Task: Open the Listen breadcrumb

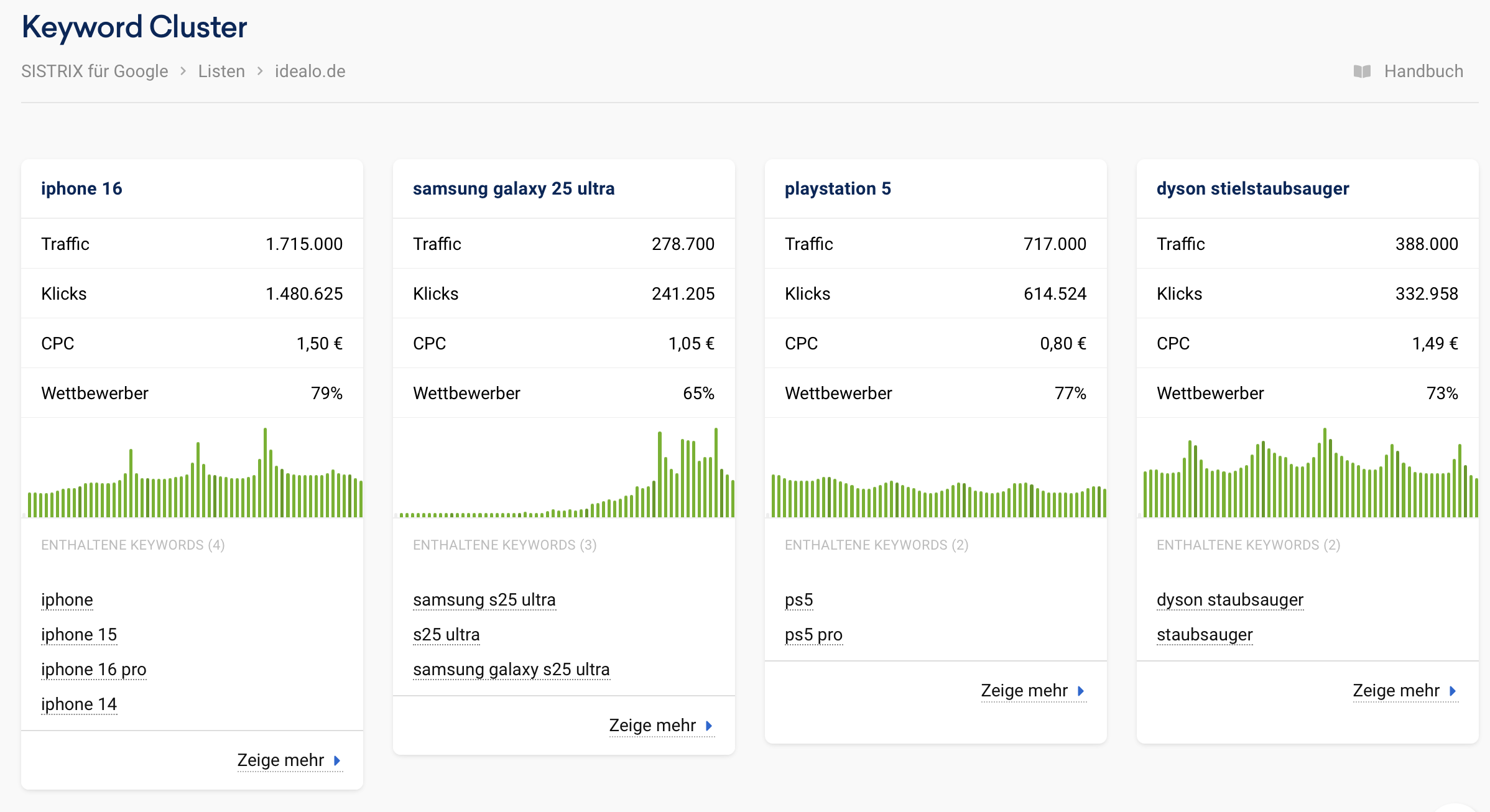Action: [x=221, y=72]
